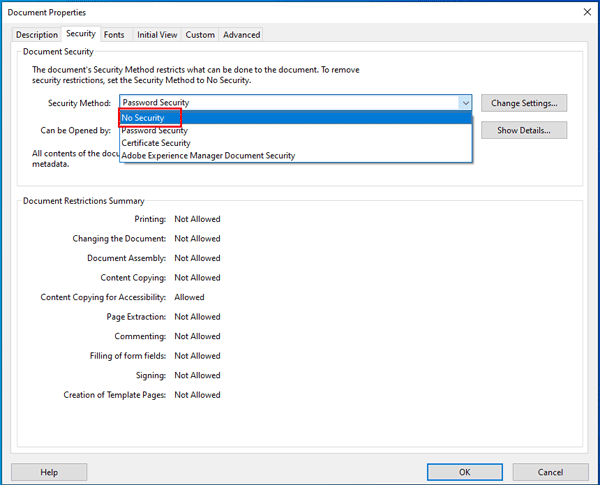The image size is (600, 485).
Task: Confirm with the OK button
Action: pyautogui.click(x=465, y=472)
